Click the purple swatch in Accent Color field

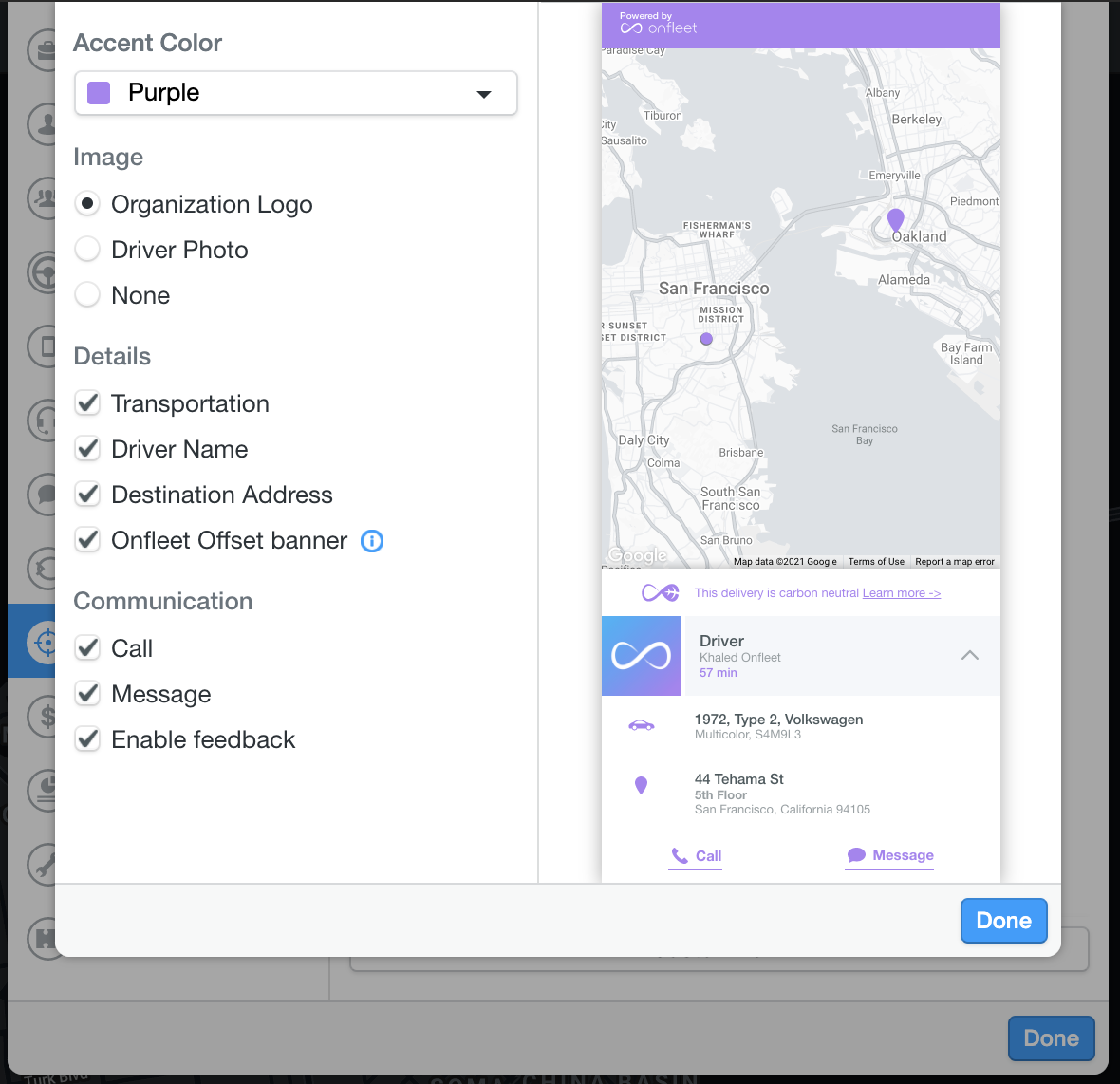(99, 93)
